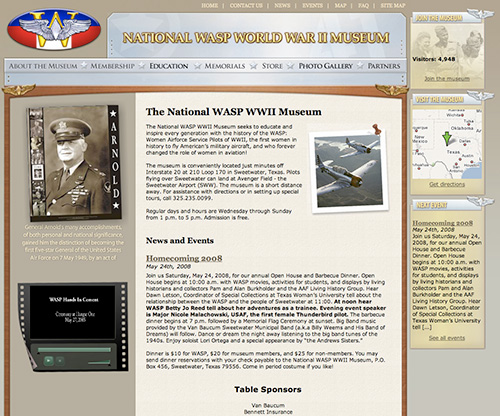The width and height of the screenshot is (500, 416).
Task: Click the Next Event sidebar heading
Action: [431, 205]
